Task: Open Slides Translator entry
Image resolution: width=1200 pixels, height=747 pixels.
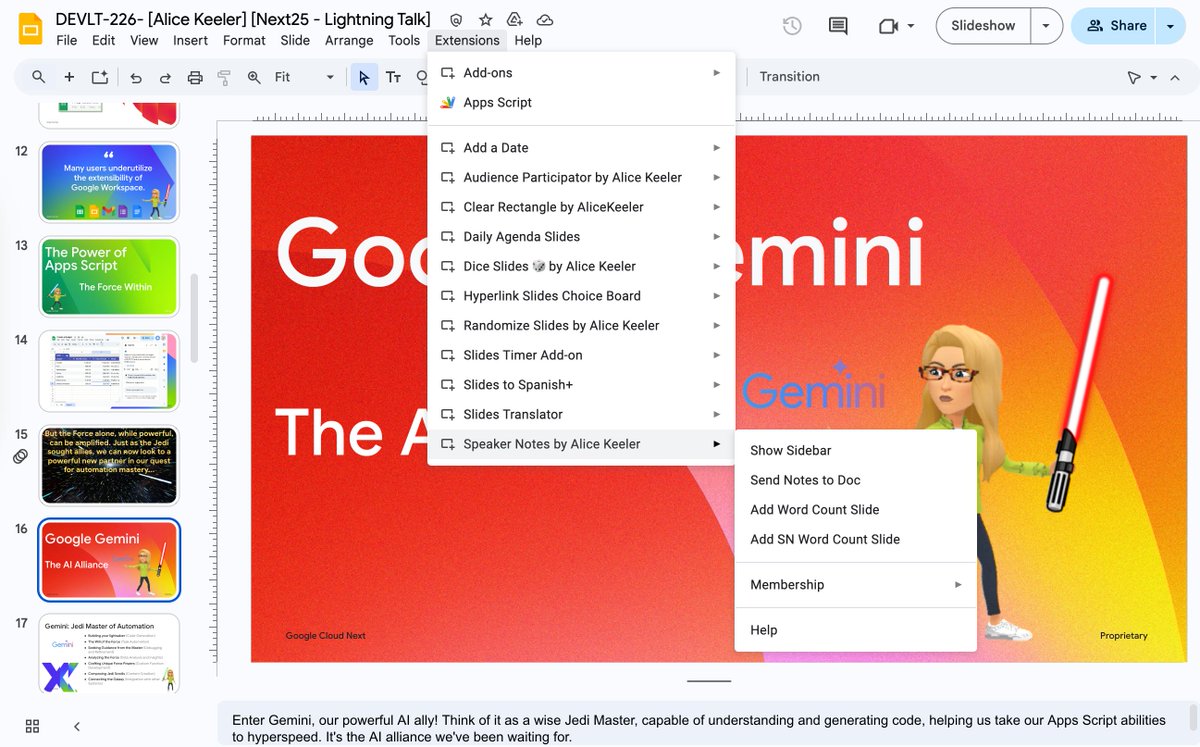Action: tap(580, 414)
